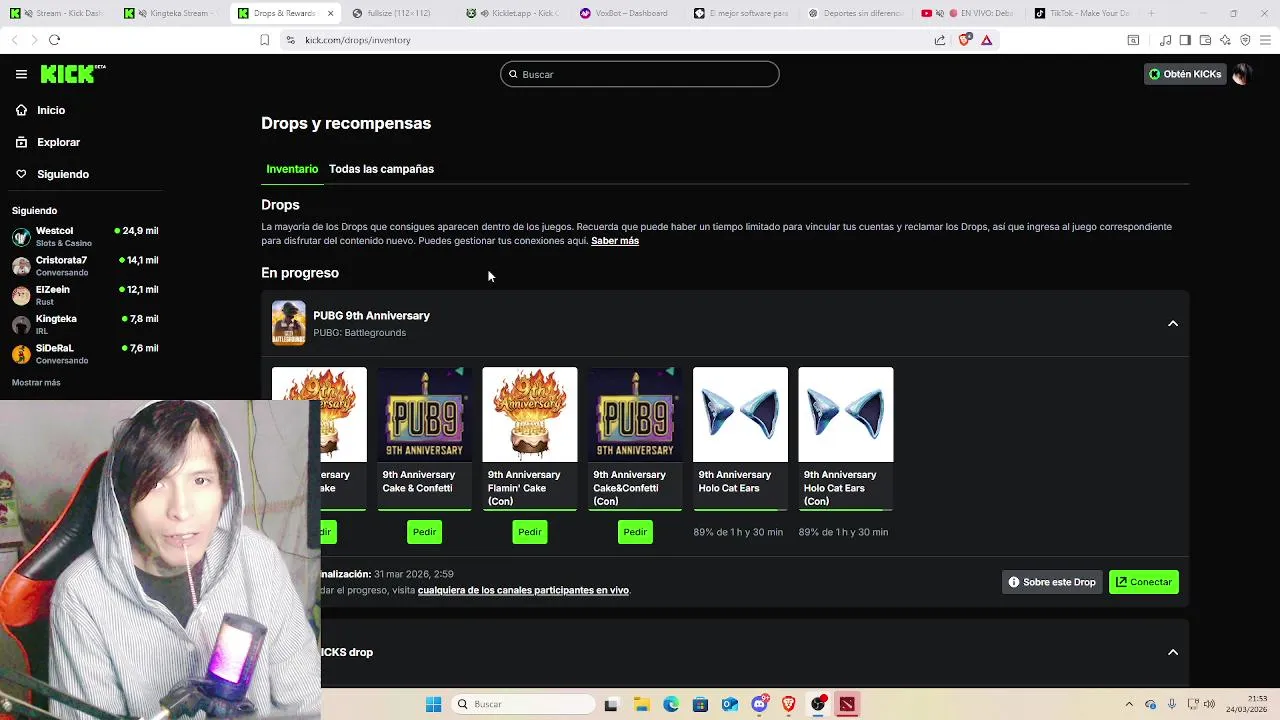This screenshot has width=1280, height=720.
Task: Open Brave Rewards triangle icon
Action: [986, 40]
